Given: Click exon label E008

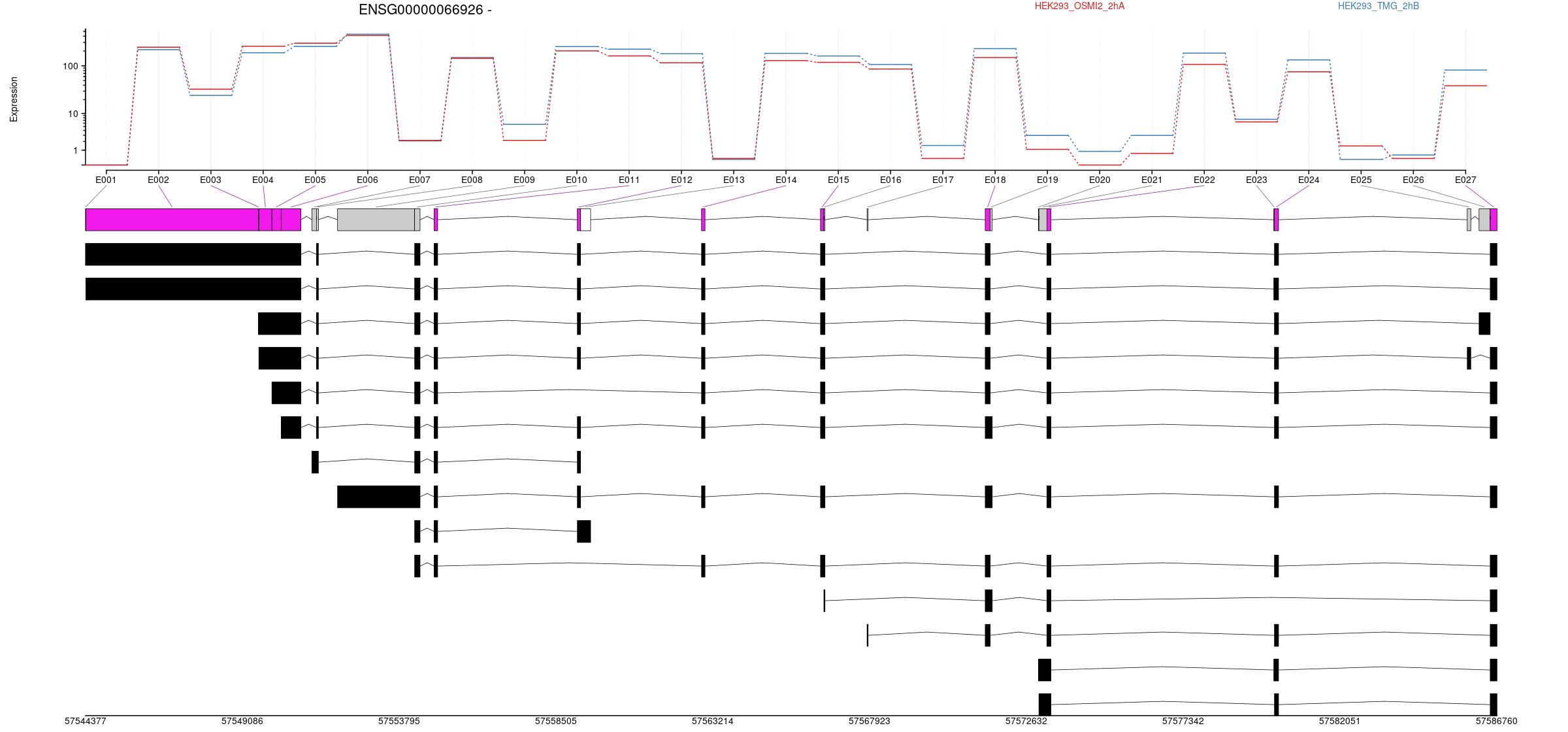Looking at the screenshot, I should click(x=472, y=180).
